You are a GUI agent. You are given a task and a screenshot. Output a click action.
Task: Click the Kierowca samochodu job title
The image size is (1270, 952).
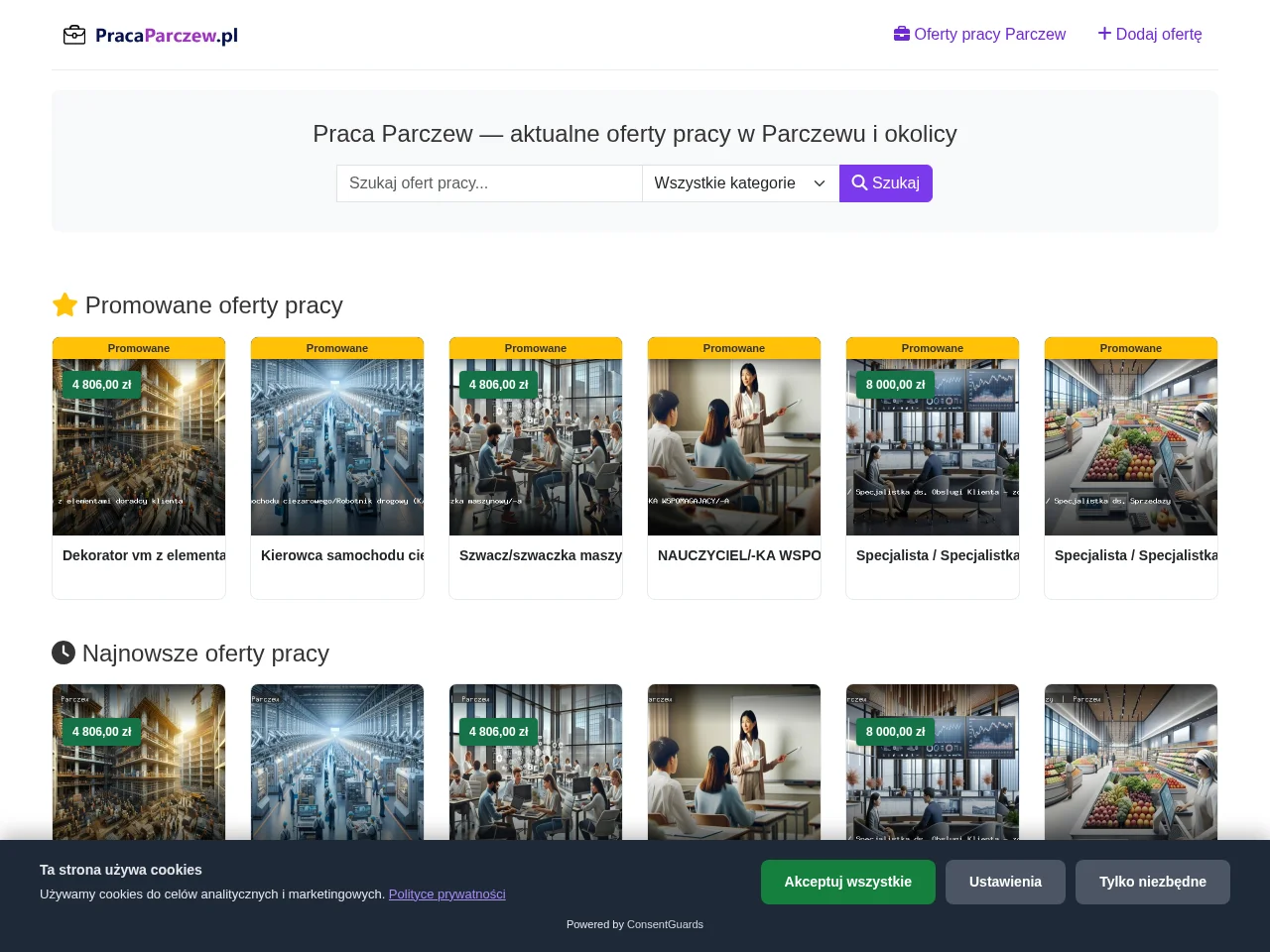(x=342, y=555)
